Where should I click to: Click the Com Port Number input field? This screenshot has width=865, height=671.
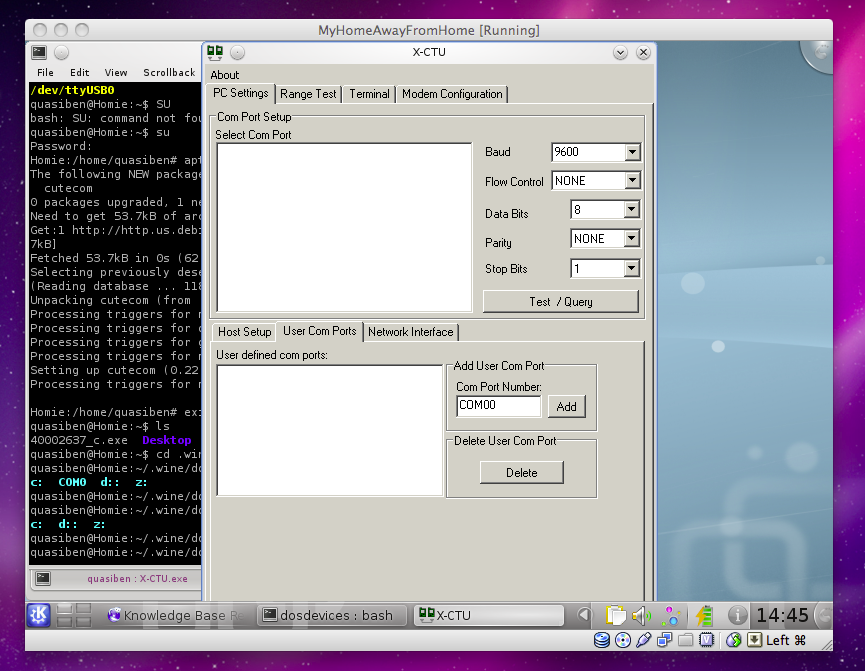(499, 406)
